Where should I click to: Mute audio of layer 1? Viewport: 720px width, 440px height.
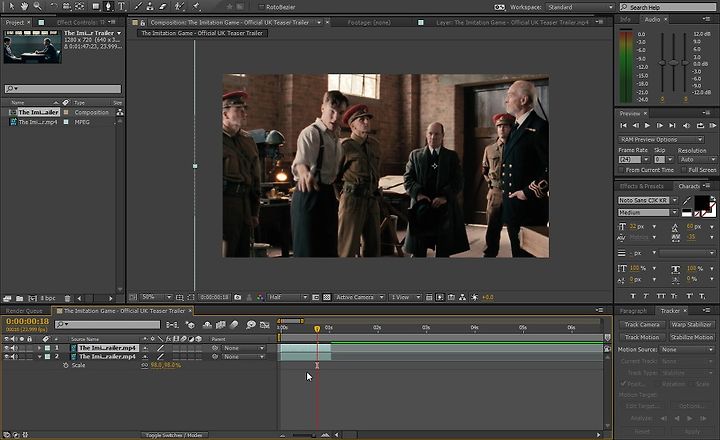tap(14, 348)
